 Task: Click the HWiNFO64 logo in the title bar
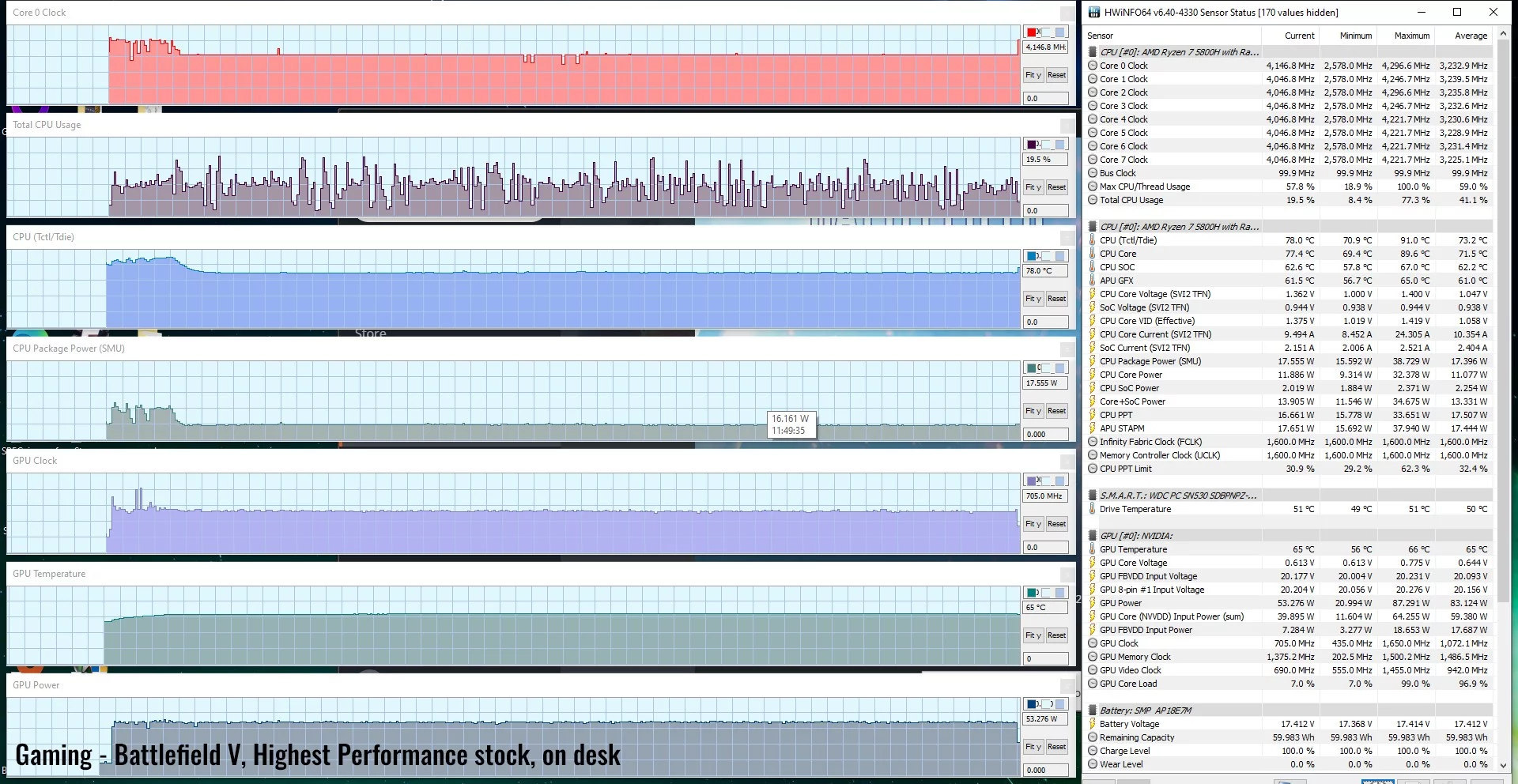click(x=1093, y=12)
